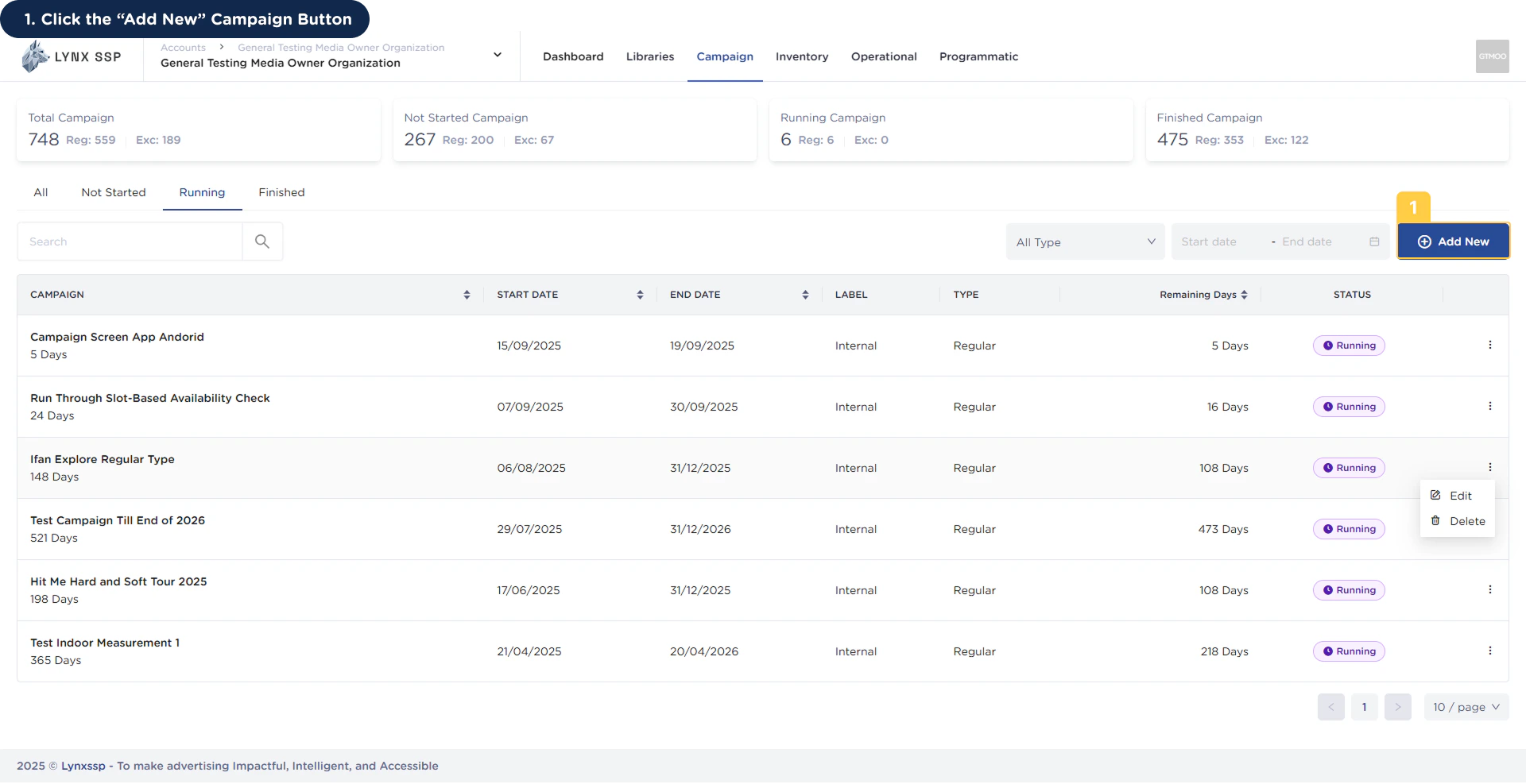Viewport: 1526px width, 784px height.
Task: Focus the campaign Search field
Action: pos(130,241)
